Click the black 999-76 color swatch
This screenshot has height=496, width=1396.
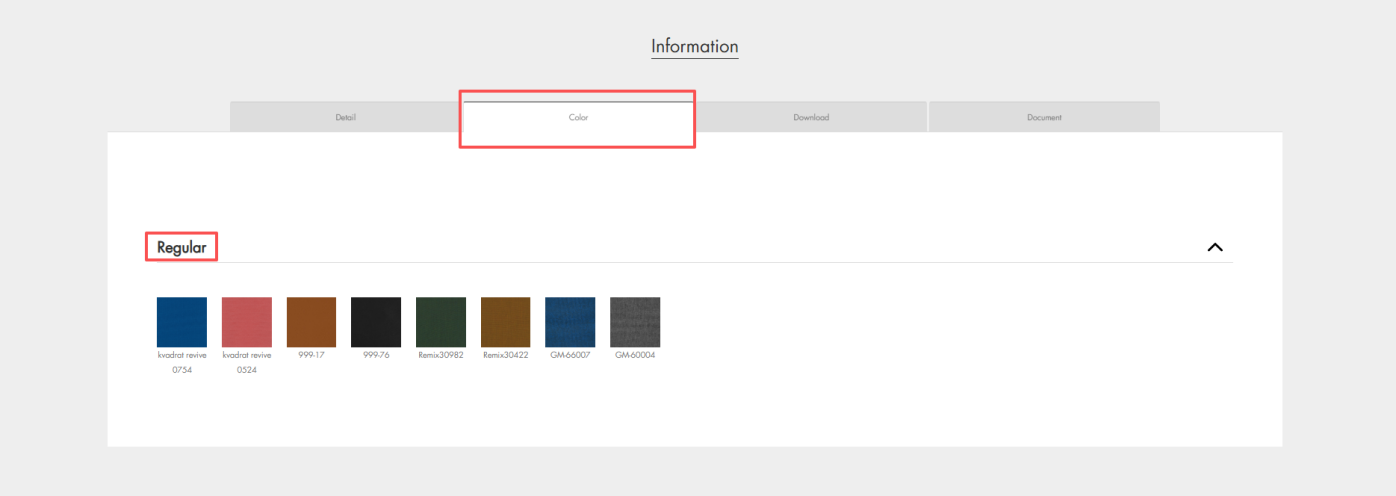click(376, 322)
